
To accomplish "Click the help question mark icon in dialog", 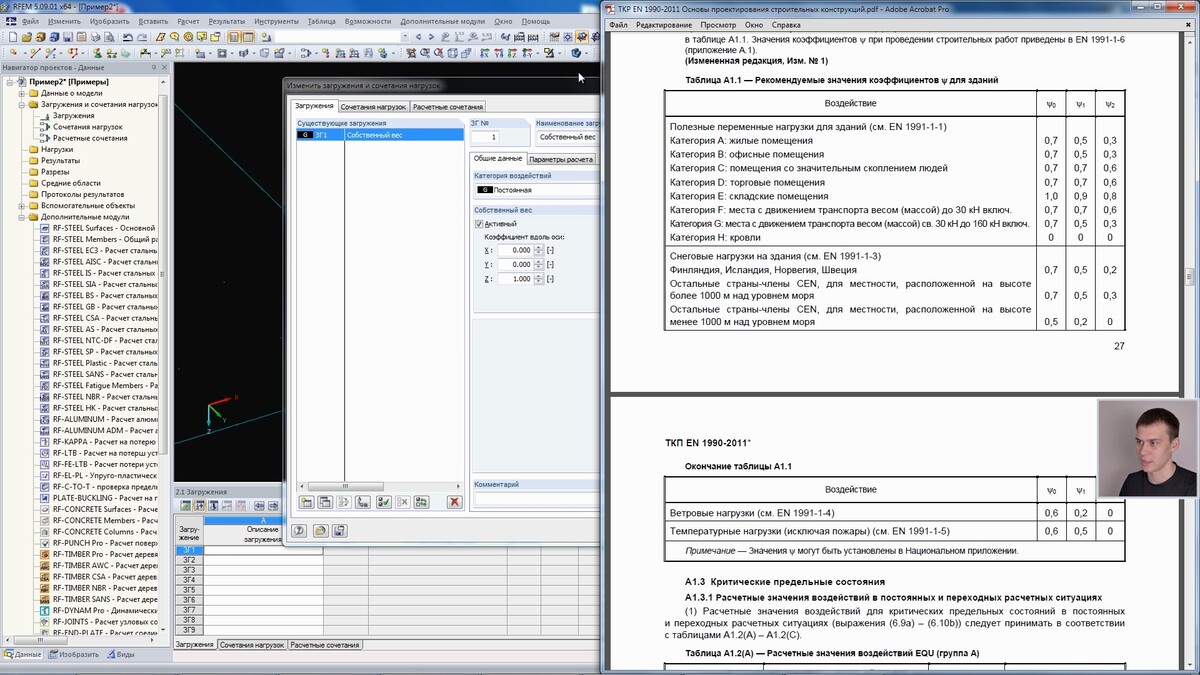I will click(x=299, y=531).
